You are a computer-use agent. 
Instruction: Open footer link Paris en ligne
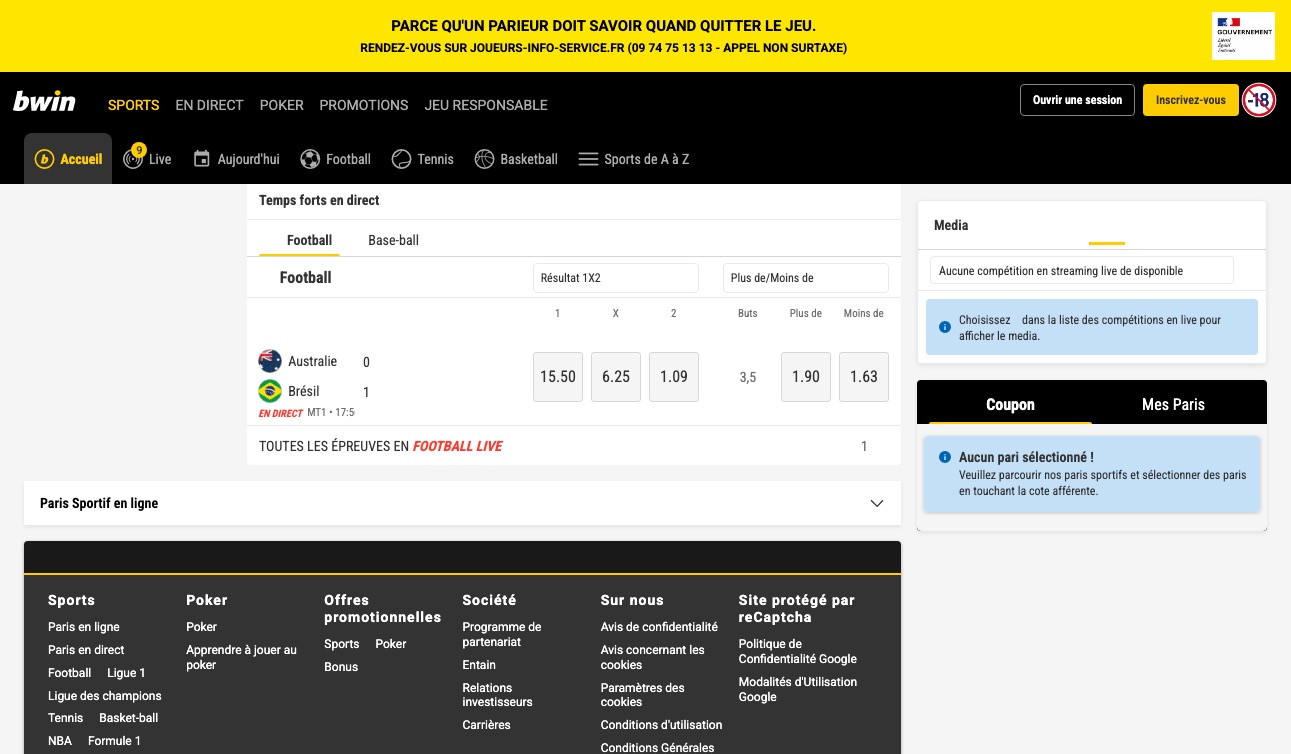click(x=83, y=627)
